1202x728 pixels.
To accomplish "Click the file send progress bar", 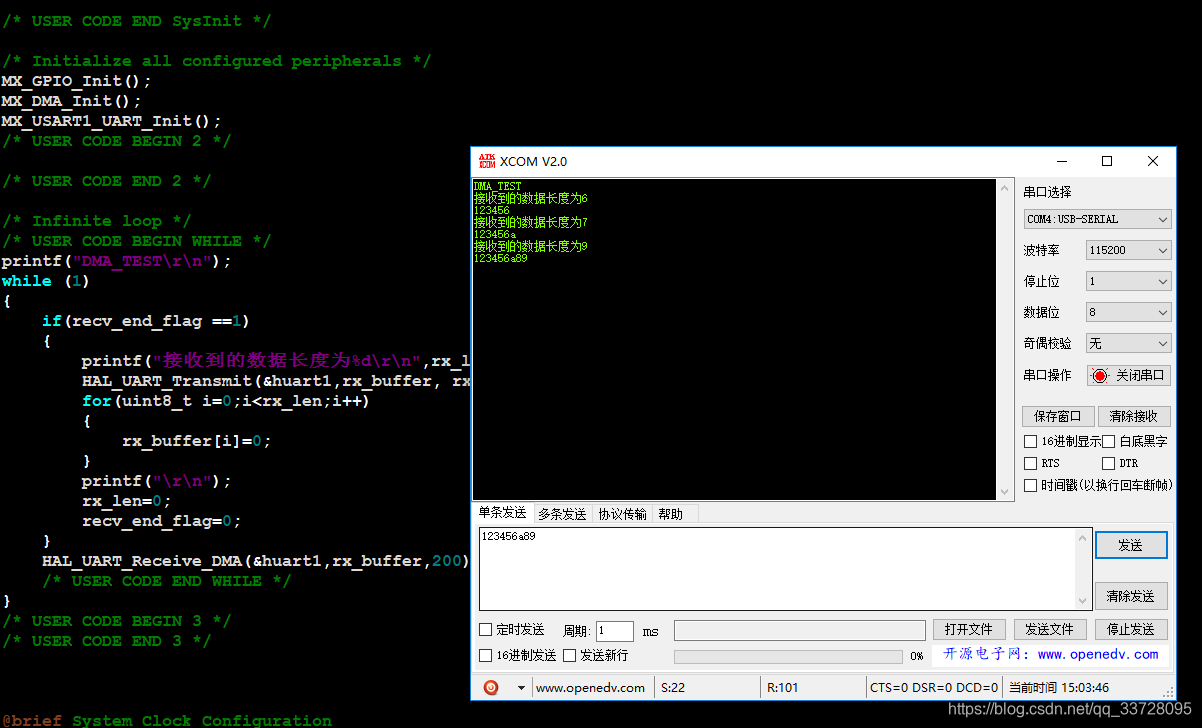I will 788,657.
